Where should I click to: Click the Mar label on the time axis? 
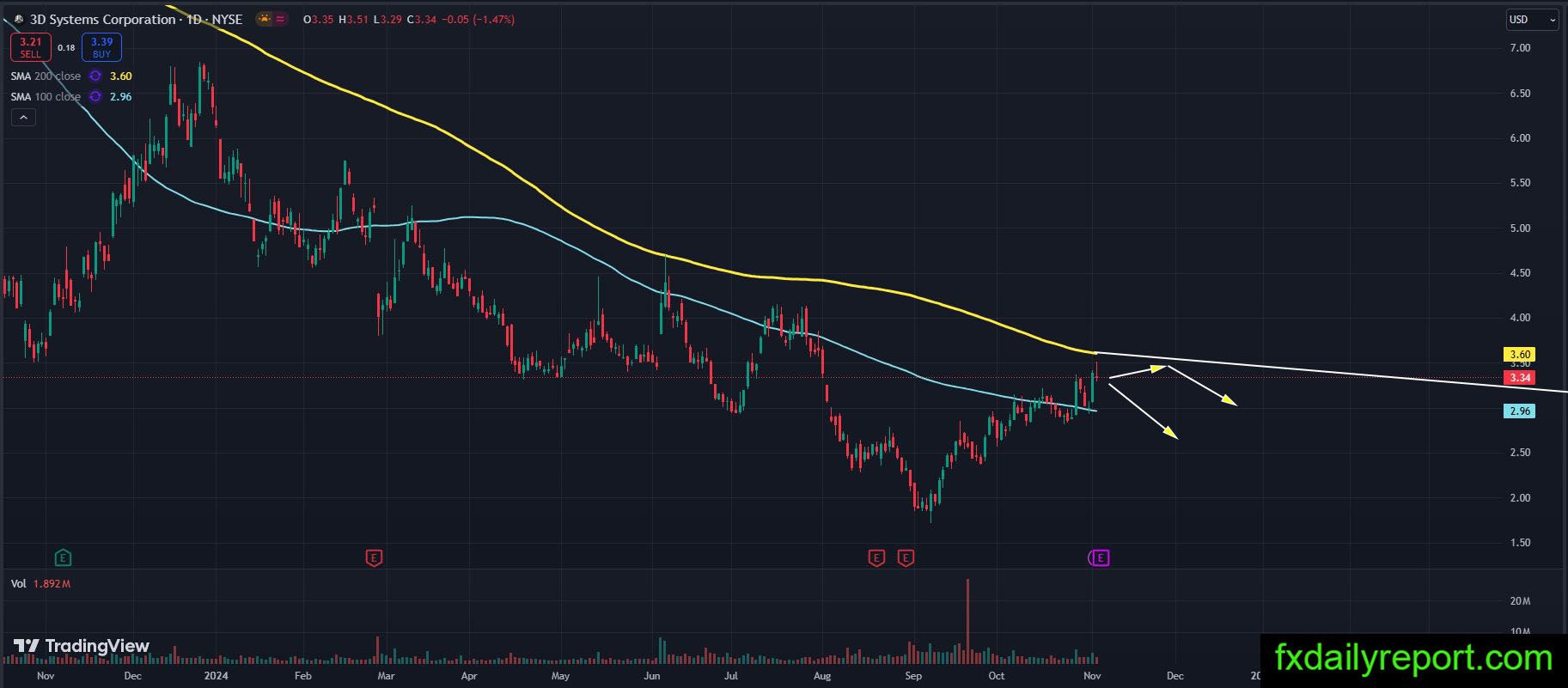[386, 676]
